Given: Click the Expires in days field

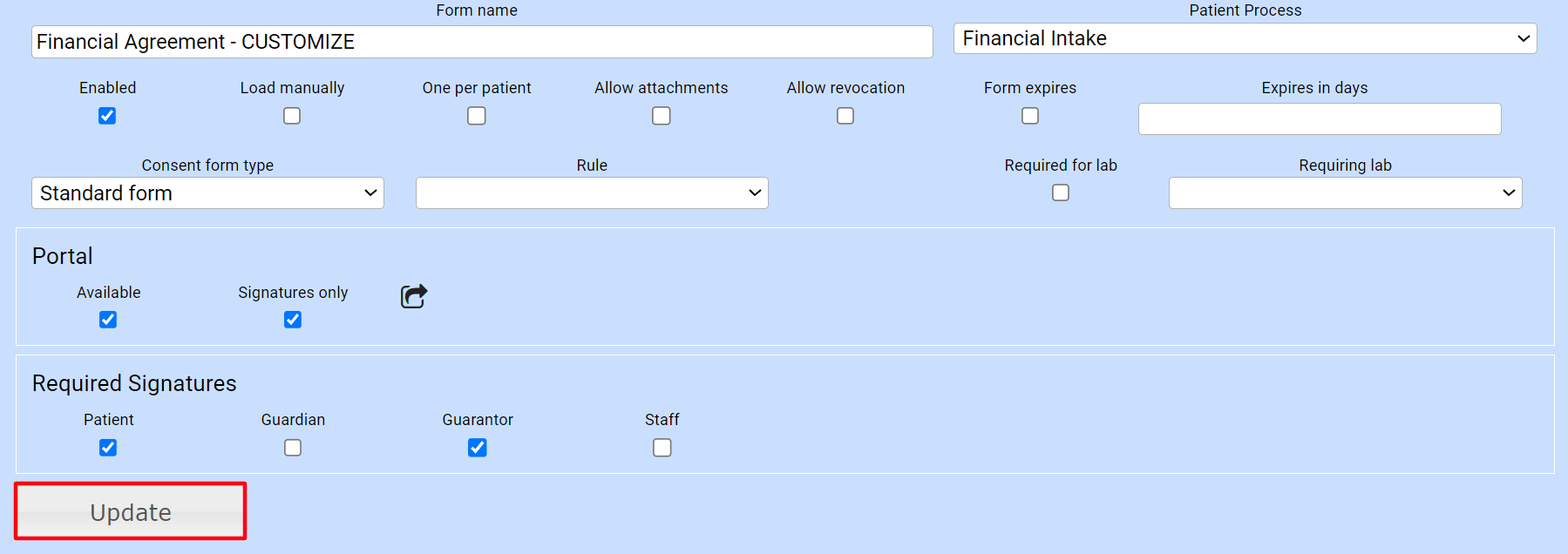Looking at the screenshot, I should coord(1320,119).
